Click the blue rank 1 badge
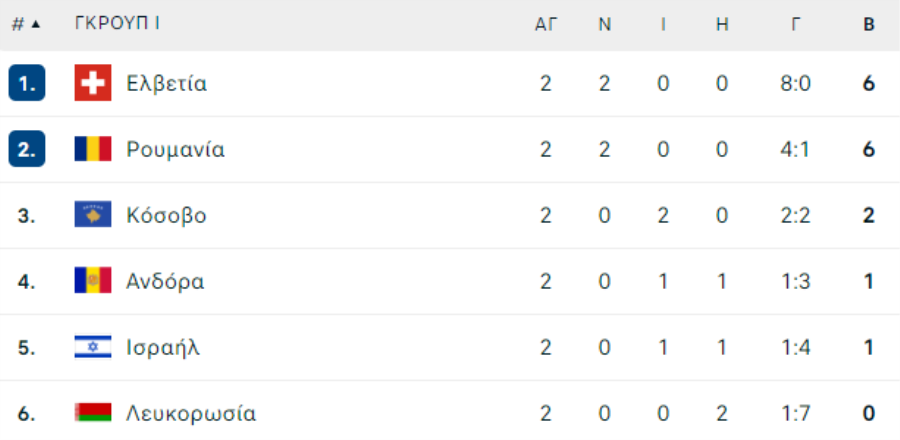Viewport: 900px width, 440px height. click(x=27, y=83)
